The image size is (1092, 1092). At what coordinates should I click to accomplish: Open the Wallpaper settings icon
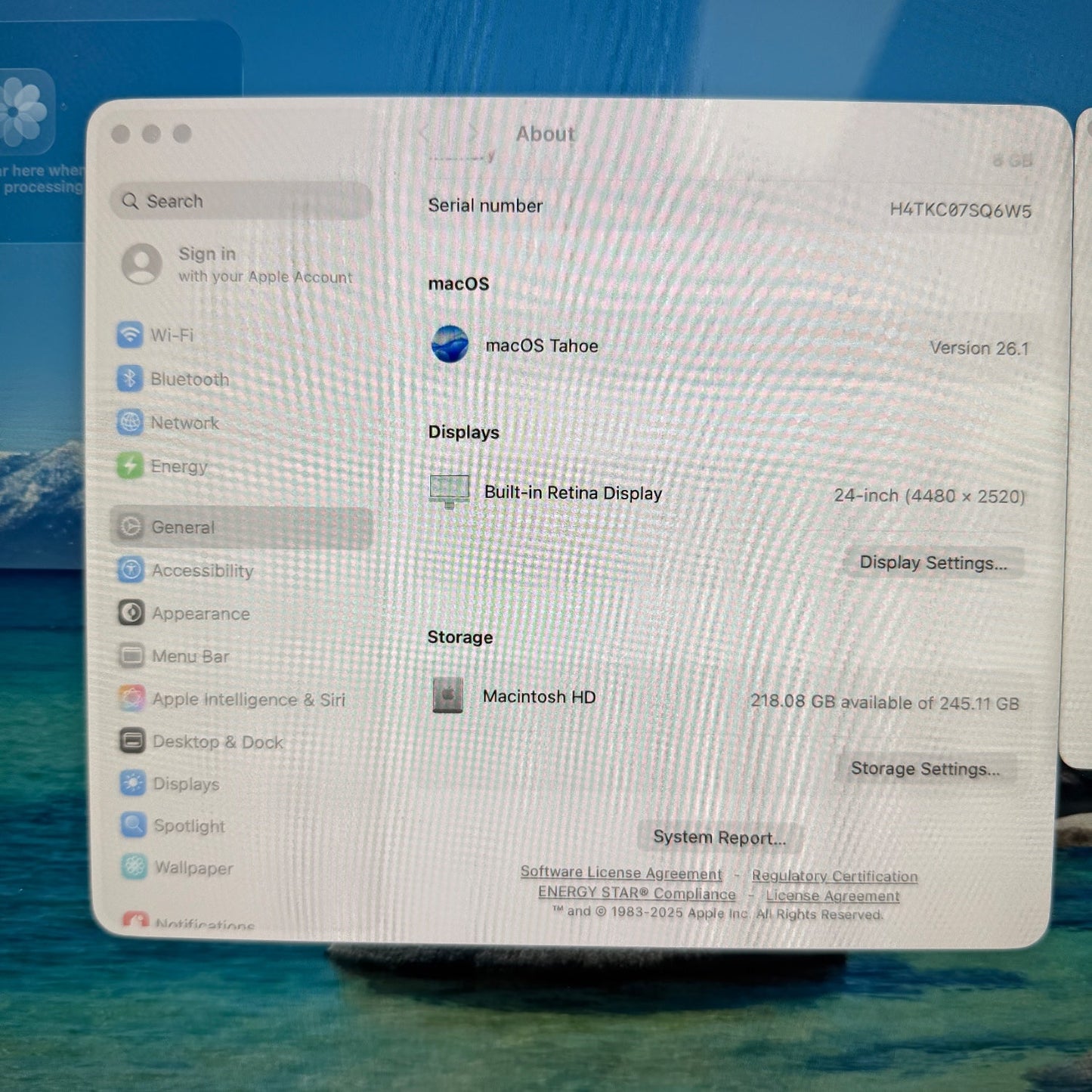point(134,867)
